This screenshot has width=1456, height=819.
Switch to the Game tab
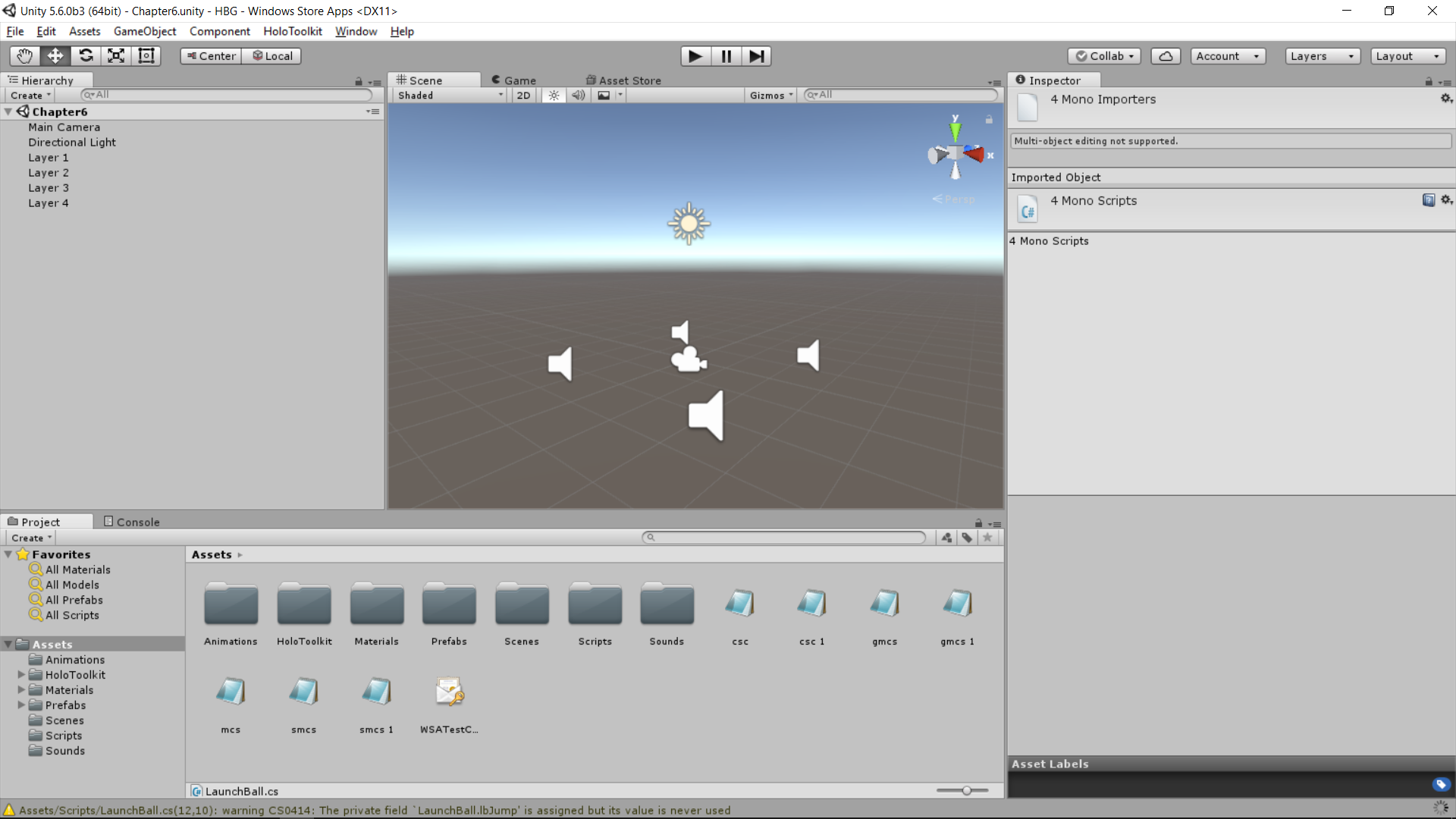[x=513, y=80]
